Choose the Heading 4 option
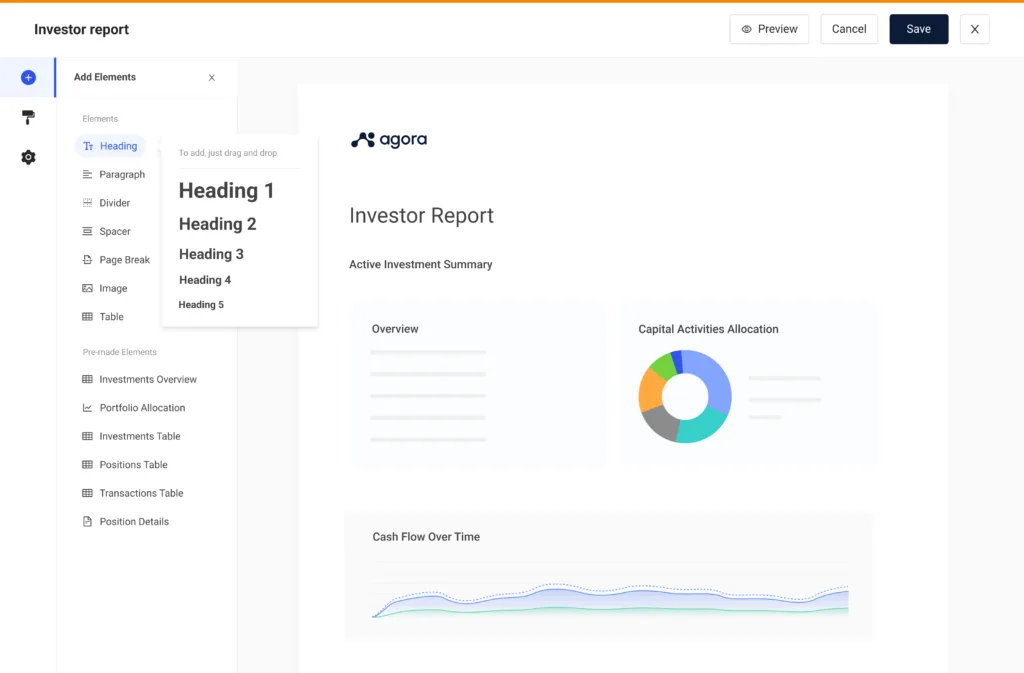Viewport: 1024px width, 673px height. click(x=205, y=280)
